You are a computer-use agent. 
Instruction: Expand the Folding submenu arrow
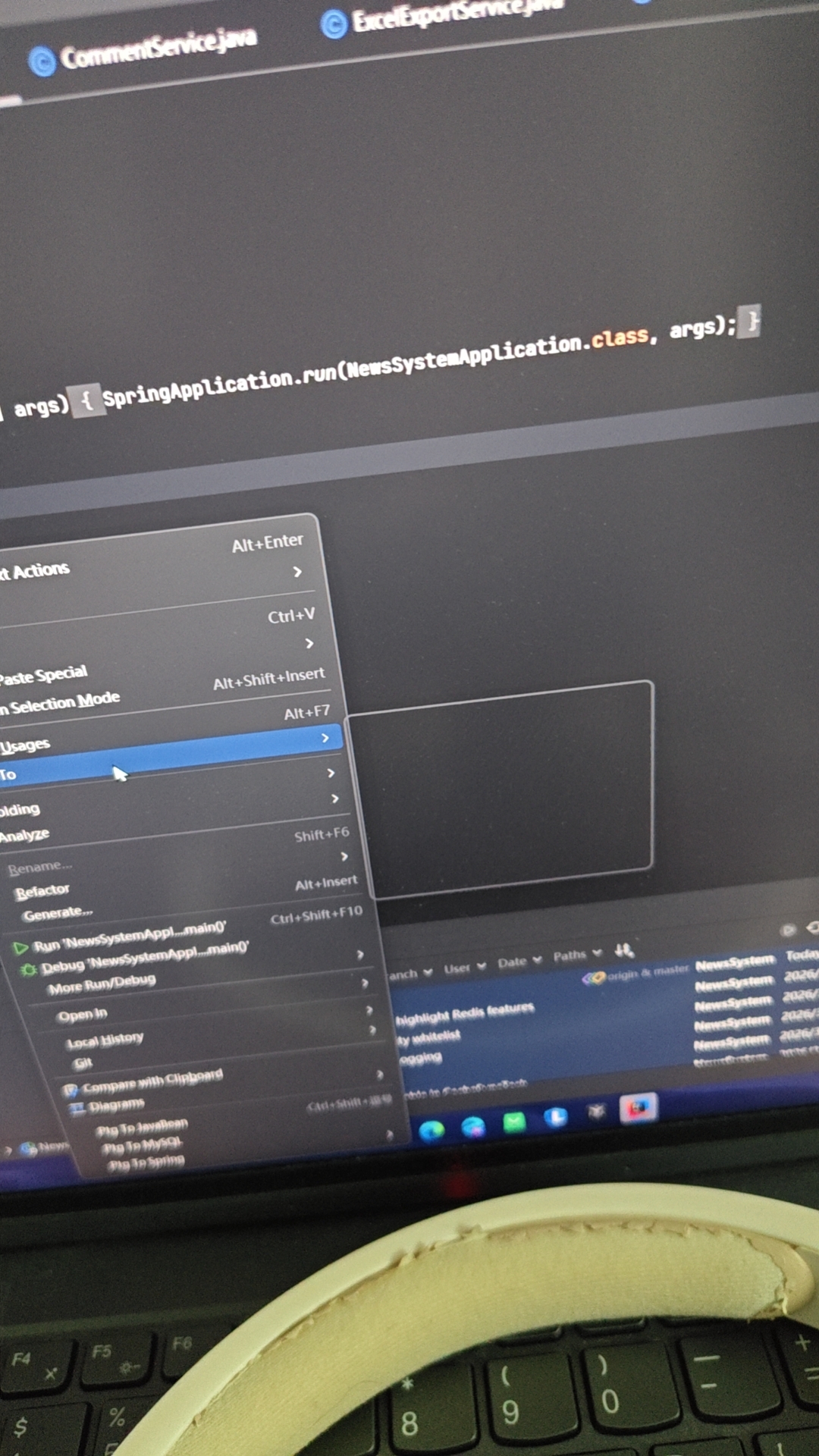(330, 773)
